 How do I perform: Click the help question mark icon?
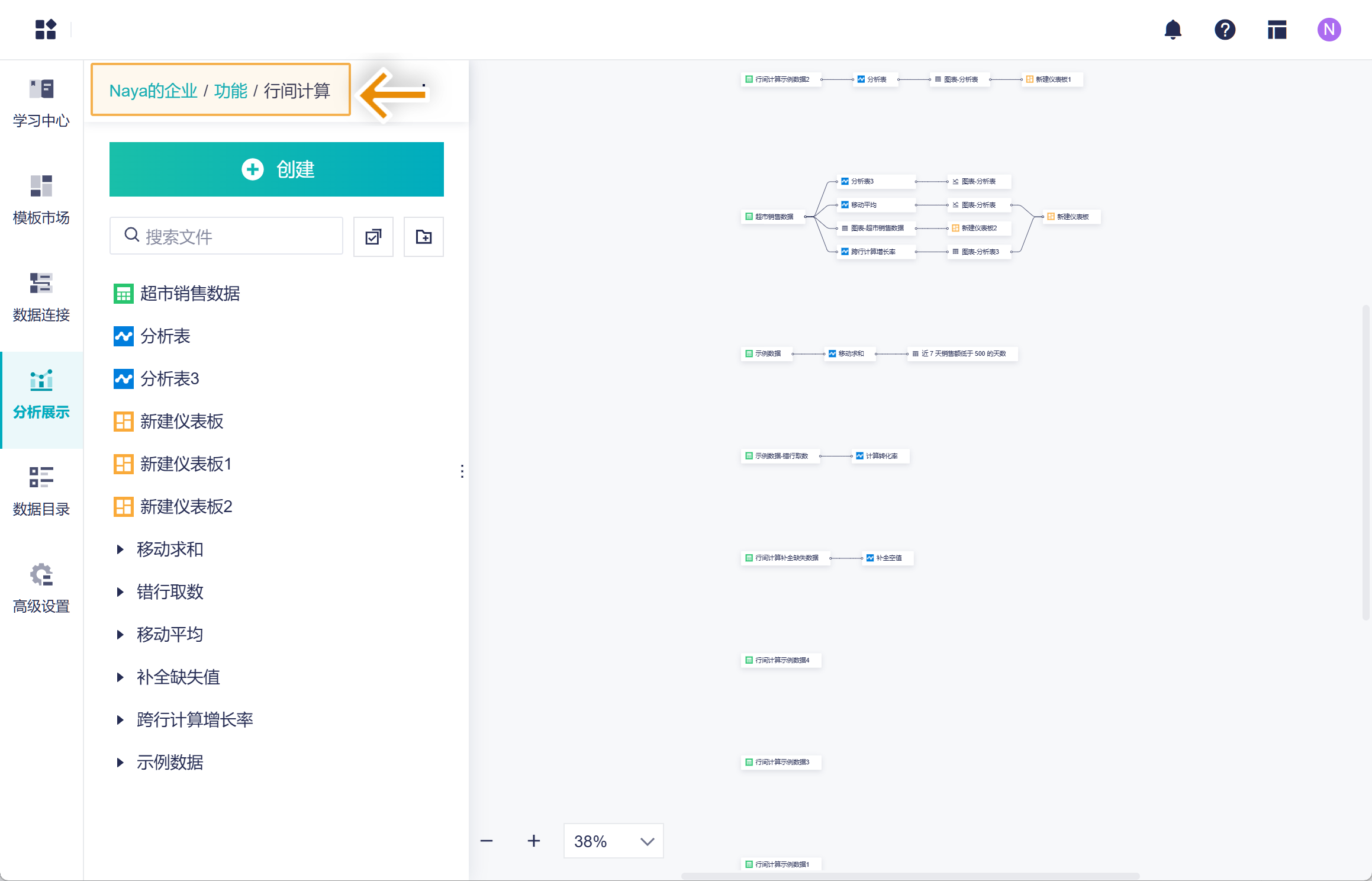(x=1225, y=30)
